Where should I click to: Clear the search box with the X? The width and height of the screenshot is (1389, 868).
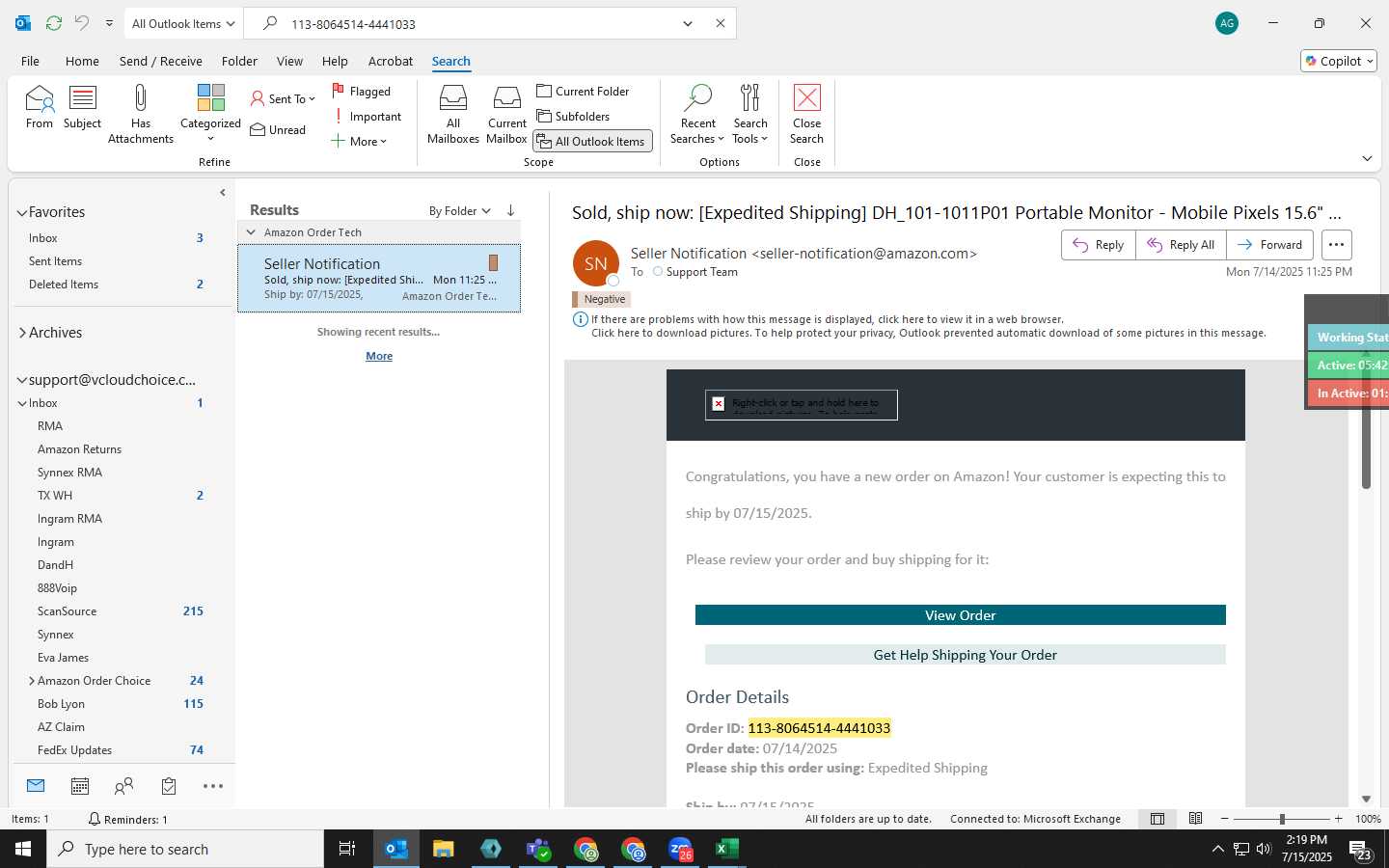[x=720, y=23]
